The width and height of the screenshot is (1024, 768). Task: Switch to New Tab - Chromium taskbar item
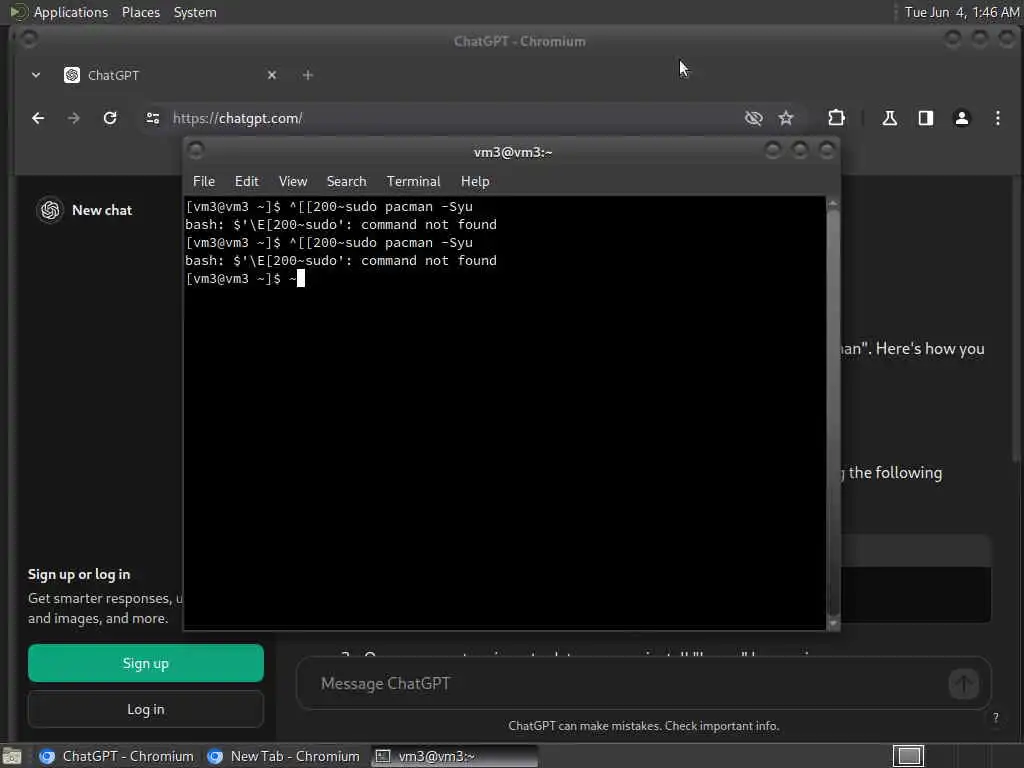click(283, 756)
